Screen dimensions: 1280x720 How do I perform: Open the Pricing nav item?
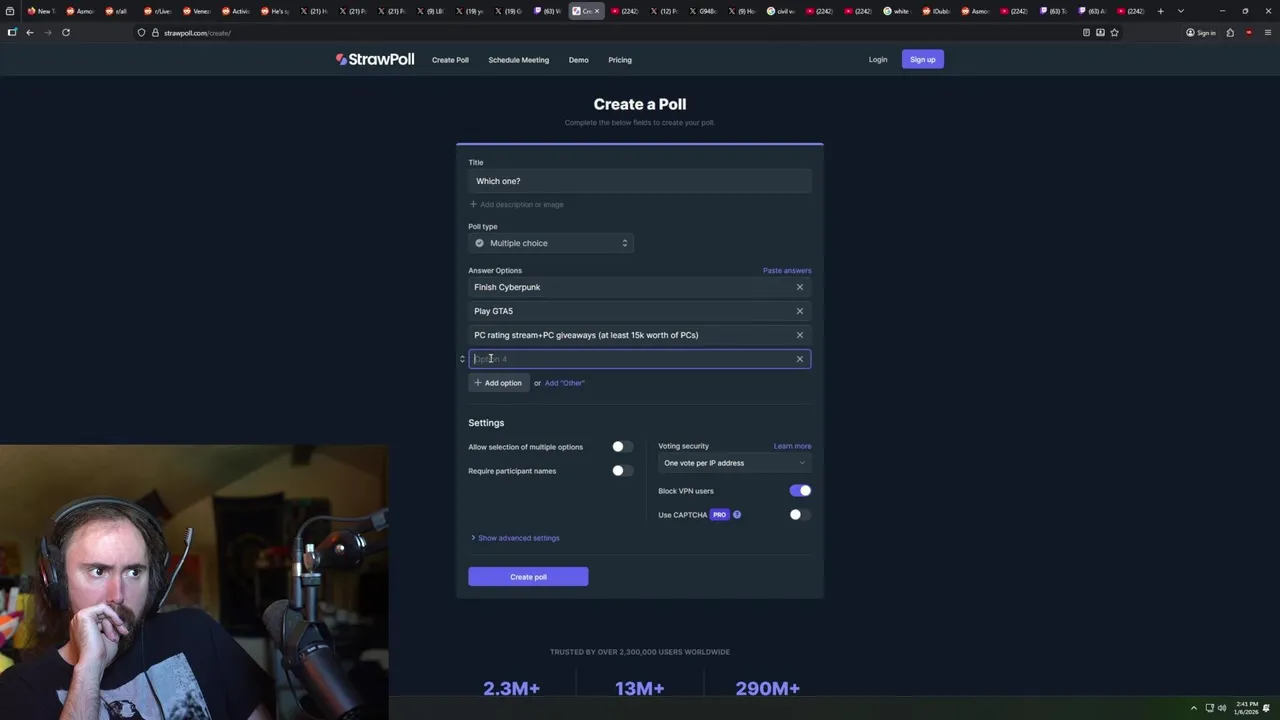(x=620, y=60)
